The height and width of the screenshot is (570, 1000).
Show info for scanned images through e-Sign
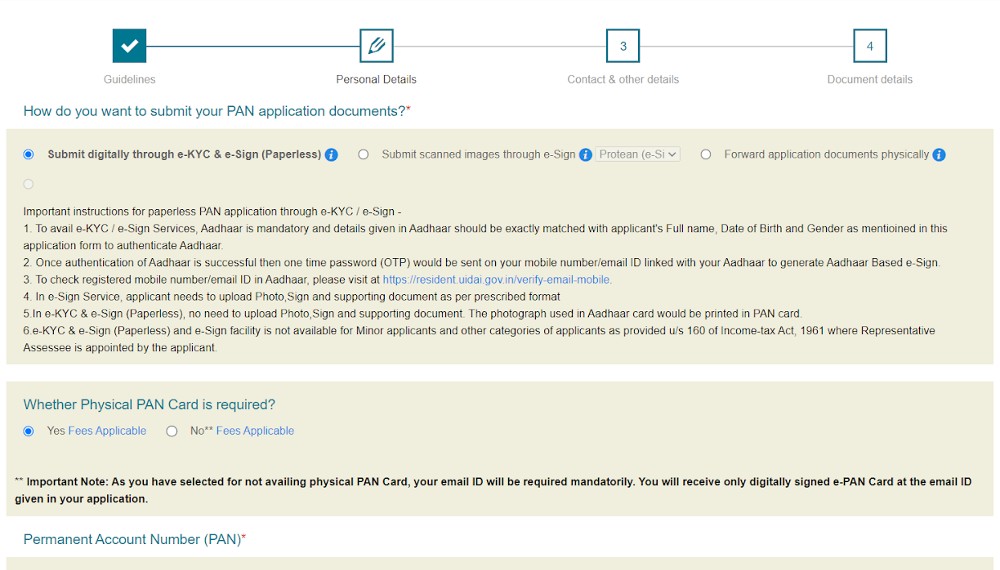[x=585, y=155]
